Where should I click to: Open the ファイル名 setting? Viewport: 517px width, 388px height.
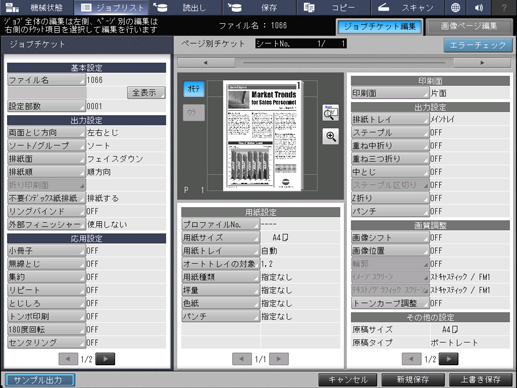coord(46,80)
